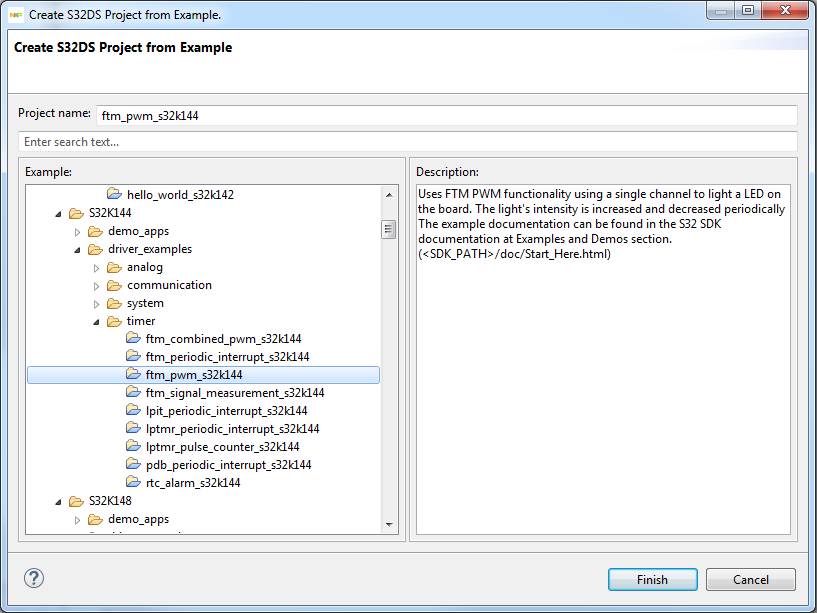Click folder icon of lpit_periodic_interrupt_s32k144
Viewport: 817px width, 613px height.
pos(133,410)
